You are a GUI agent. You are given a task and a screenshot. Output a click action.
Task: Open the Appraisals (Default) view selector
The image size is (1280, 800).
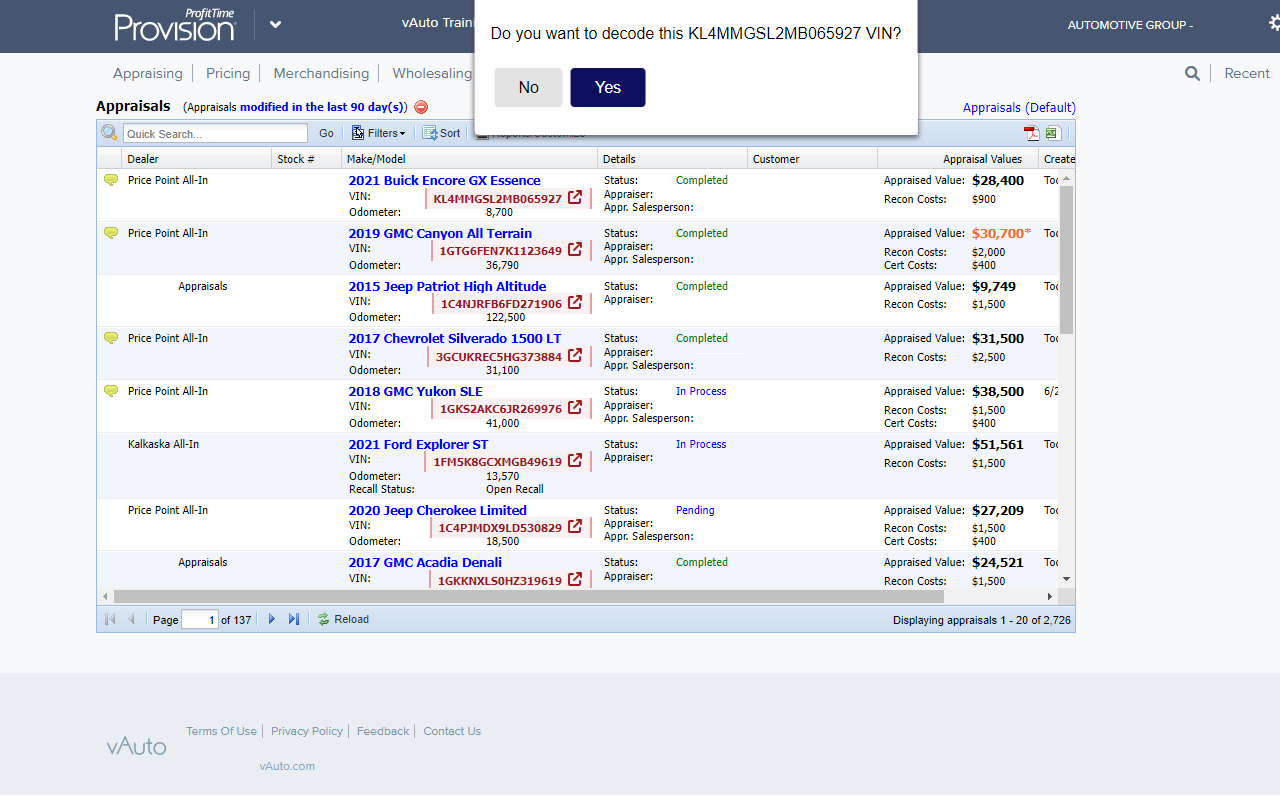(x=1018, y=107)
